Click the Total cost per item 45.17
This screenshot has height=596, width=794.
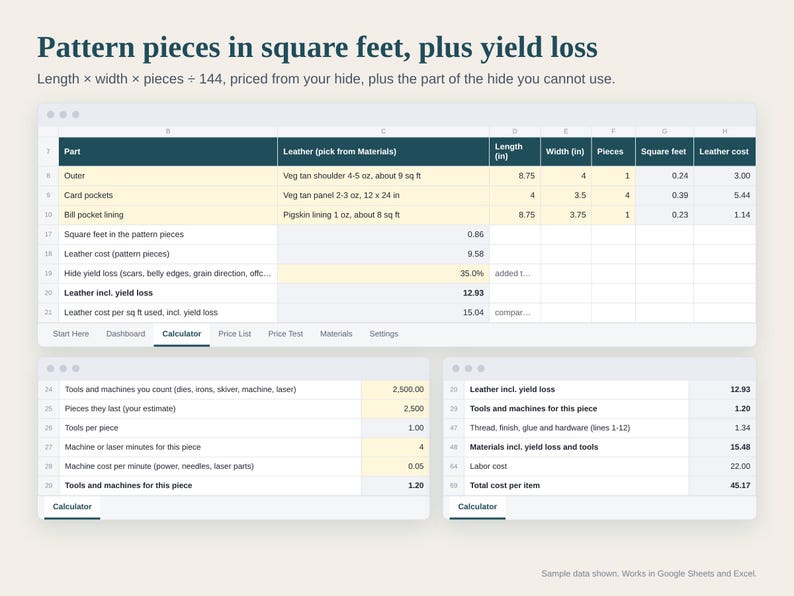point(722,485)
